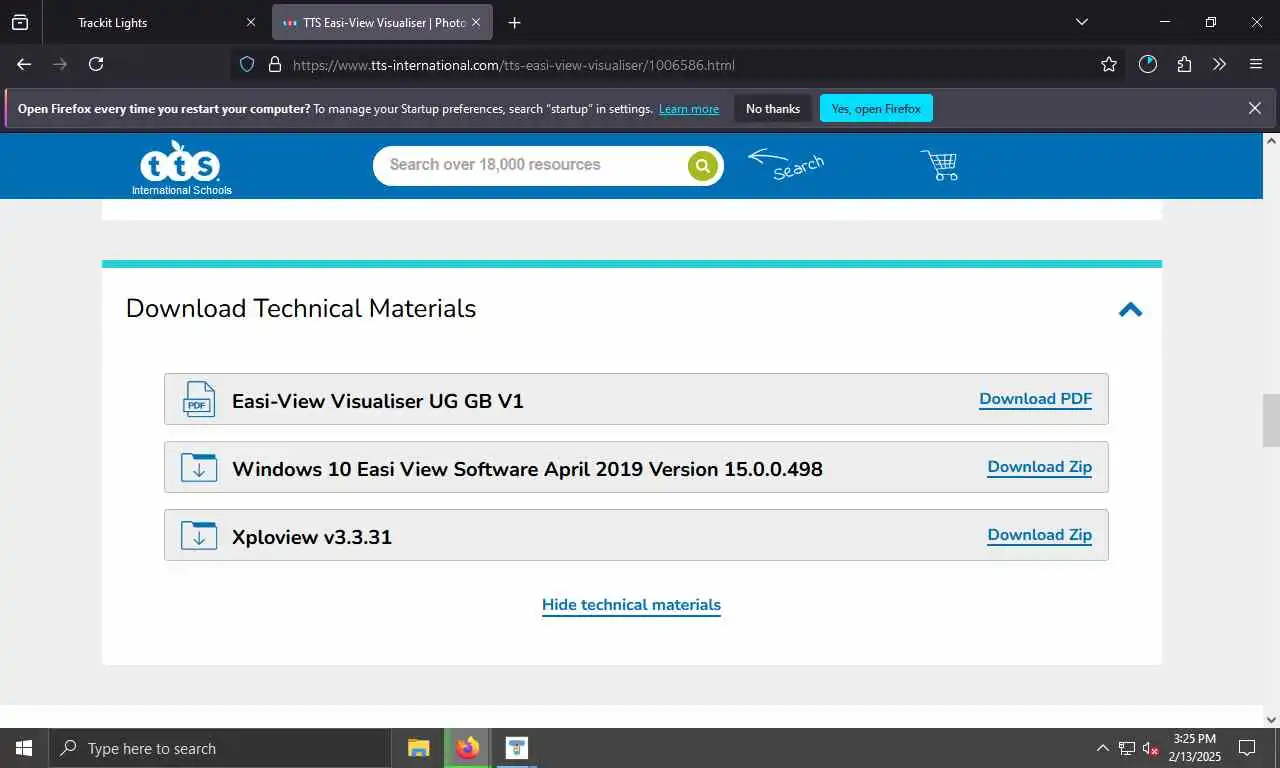Viewport: 1280px width, 768px height.
Task: Decline with the No thanks button
Action: 773,108
